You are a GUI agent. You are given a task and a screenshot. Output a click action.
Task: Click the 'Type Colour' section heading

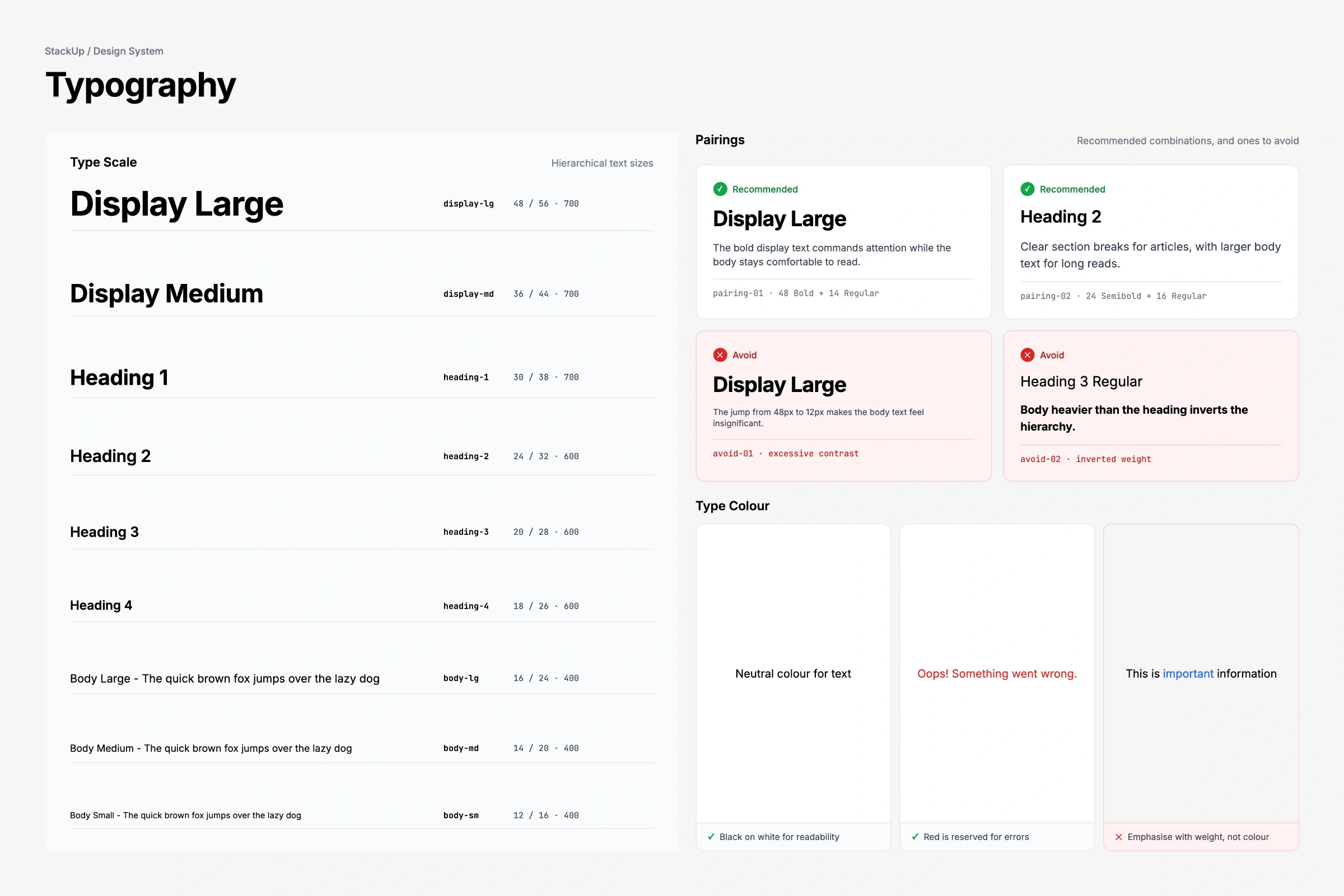732,506
